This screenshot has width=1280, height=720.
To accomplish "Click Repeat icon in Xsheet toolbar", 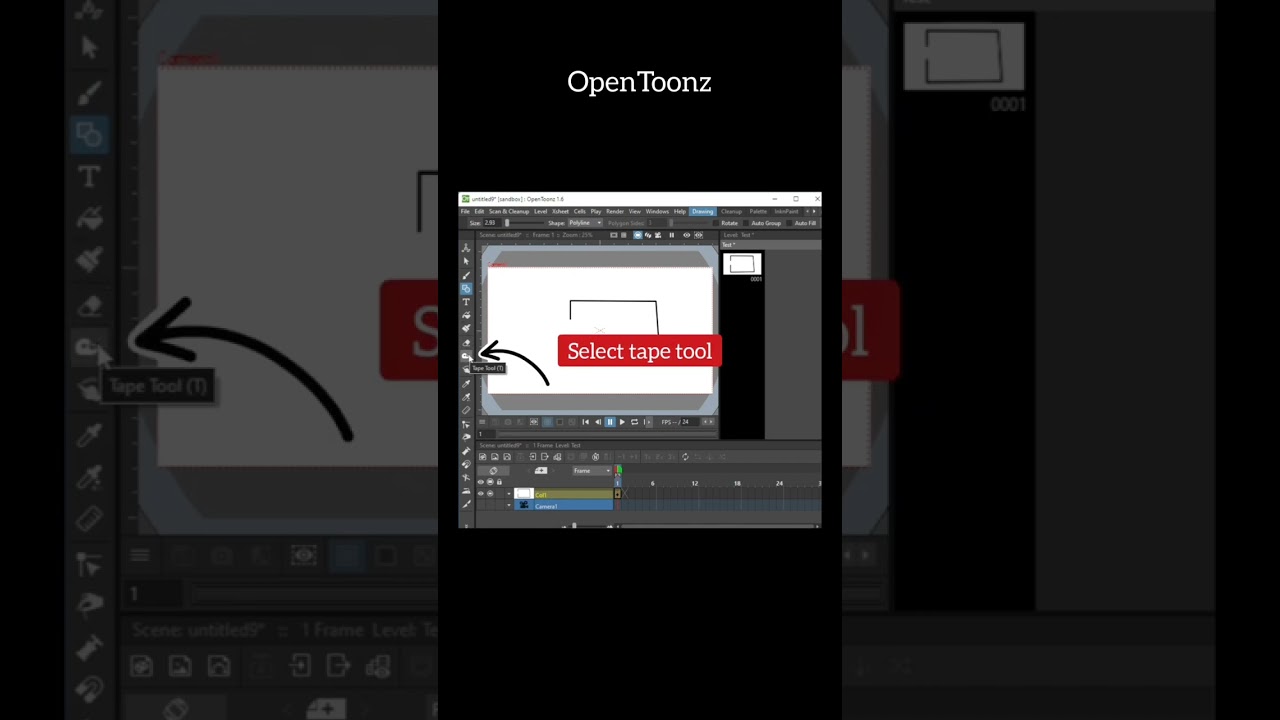I will 685,457.
